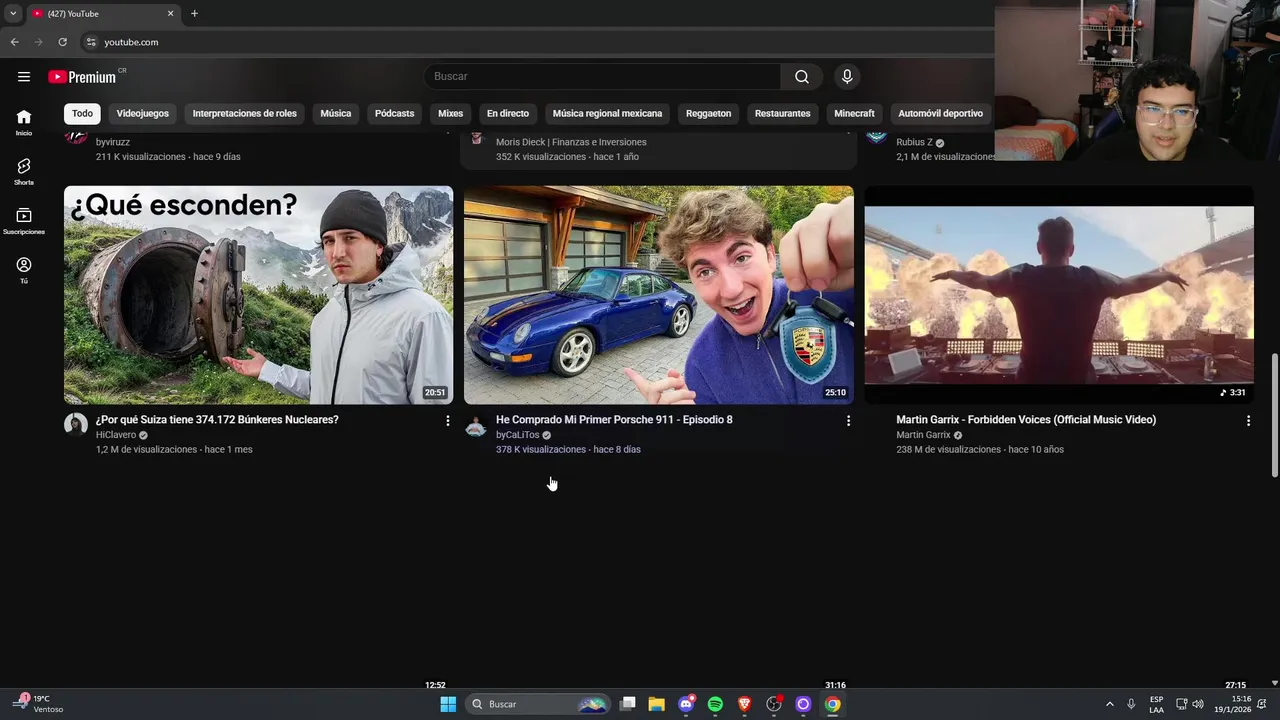The width and height of the screenshot is (1280, 720).
Task: Go to Inicio in the sidebar
Action: tap(24, 122)
